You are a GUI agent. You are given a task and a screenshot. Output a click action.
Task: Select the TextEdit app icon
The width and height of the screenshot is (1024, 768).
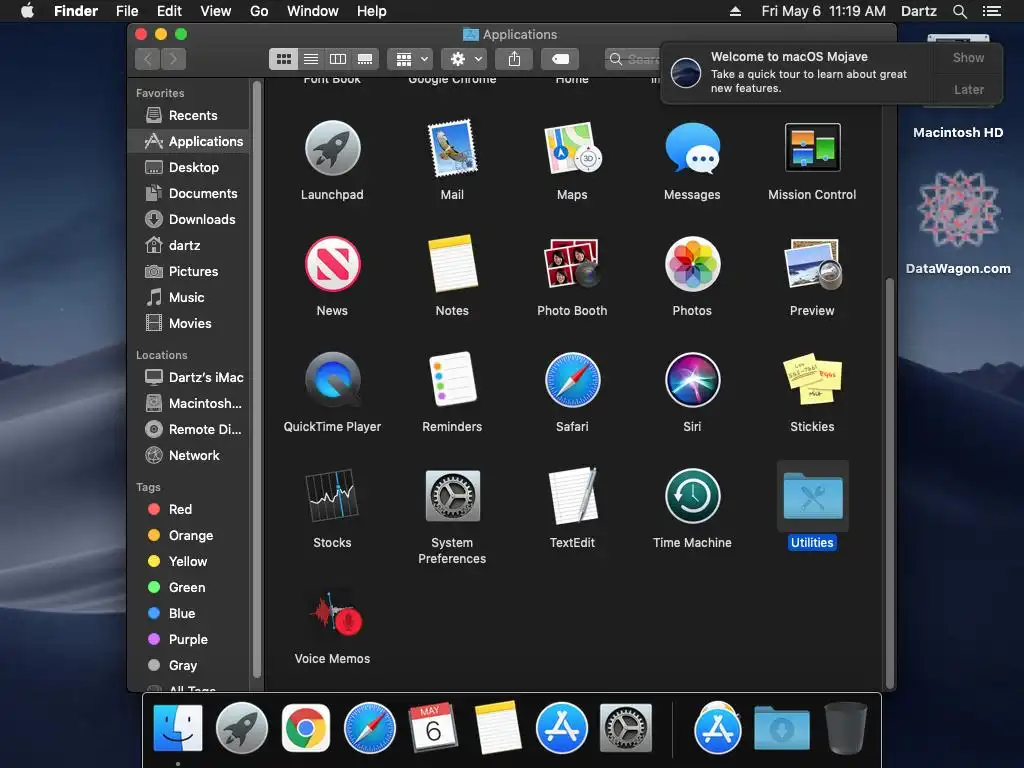coord(572,496)
